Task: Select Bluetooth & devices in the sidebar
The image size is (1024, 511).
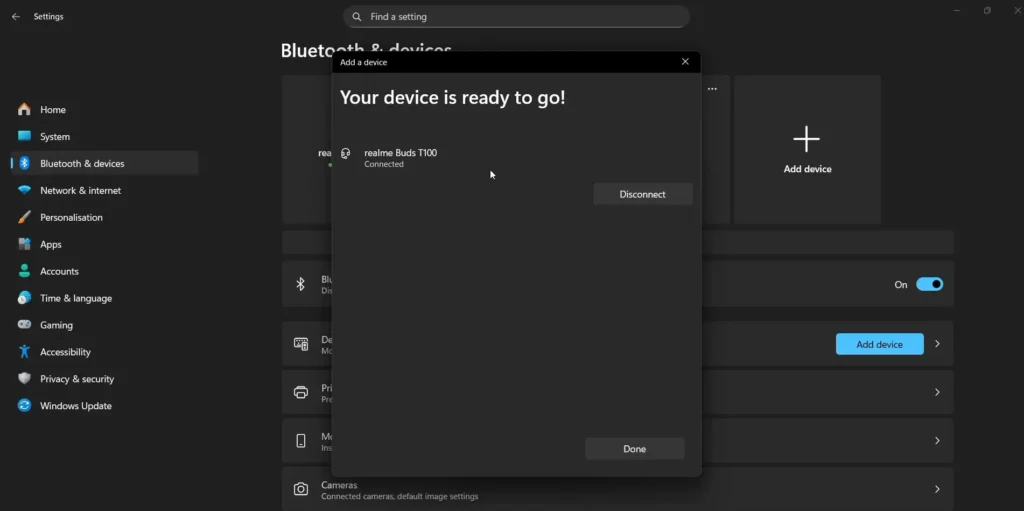Action: 104,163
